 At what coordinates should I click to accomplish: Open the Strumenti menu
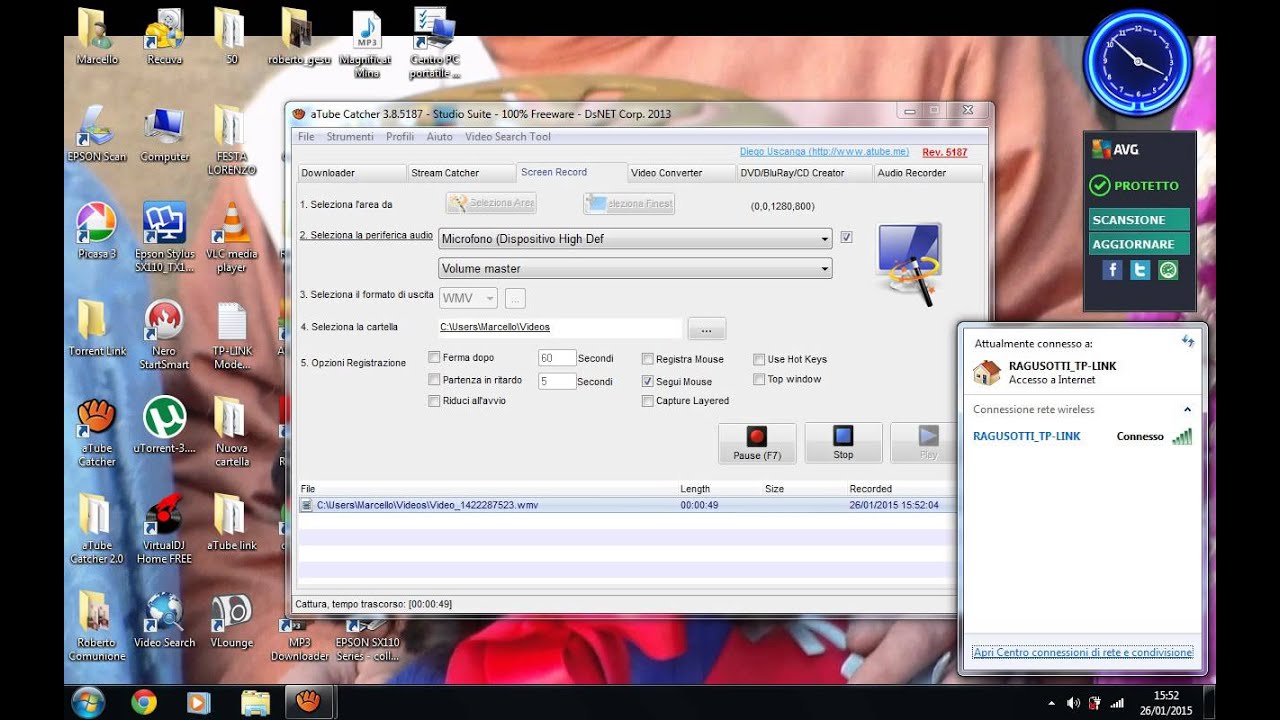(x=350, y=137)
